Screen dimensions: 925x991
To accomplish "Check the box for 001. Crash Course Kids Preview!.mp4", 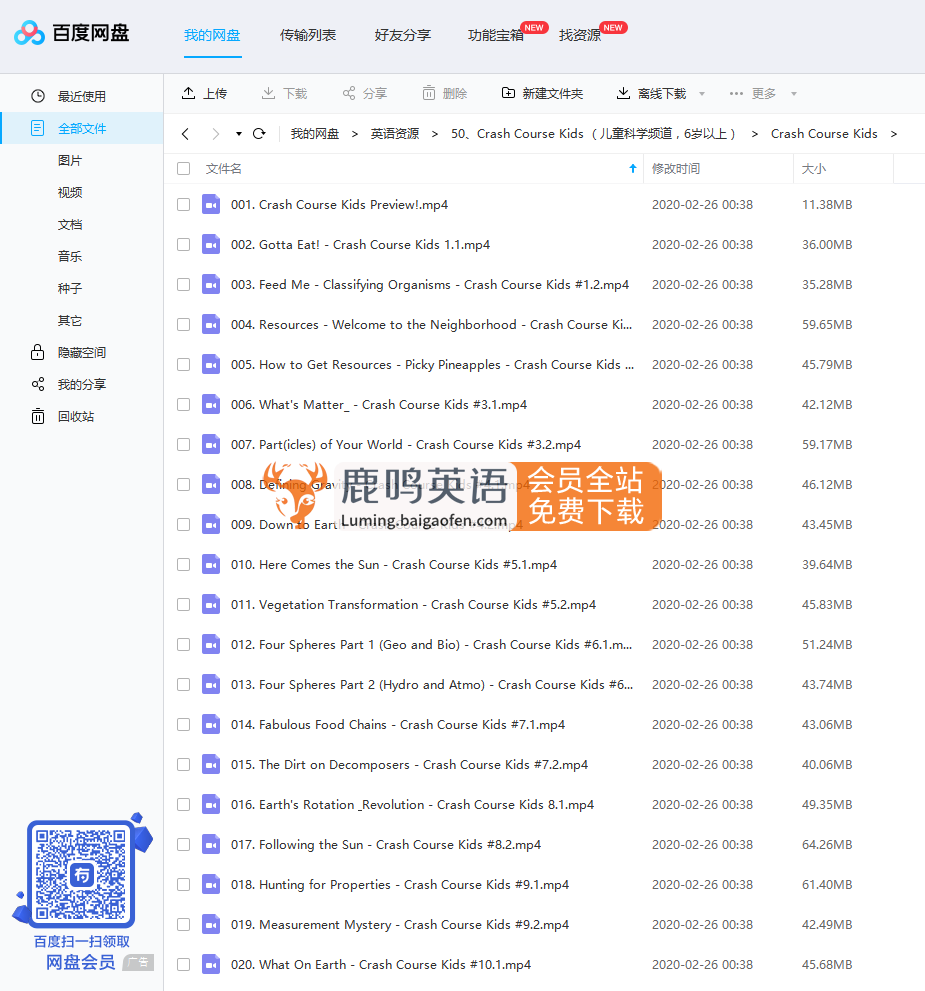I will 183,205.
